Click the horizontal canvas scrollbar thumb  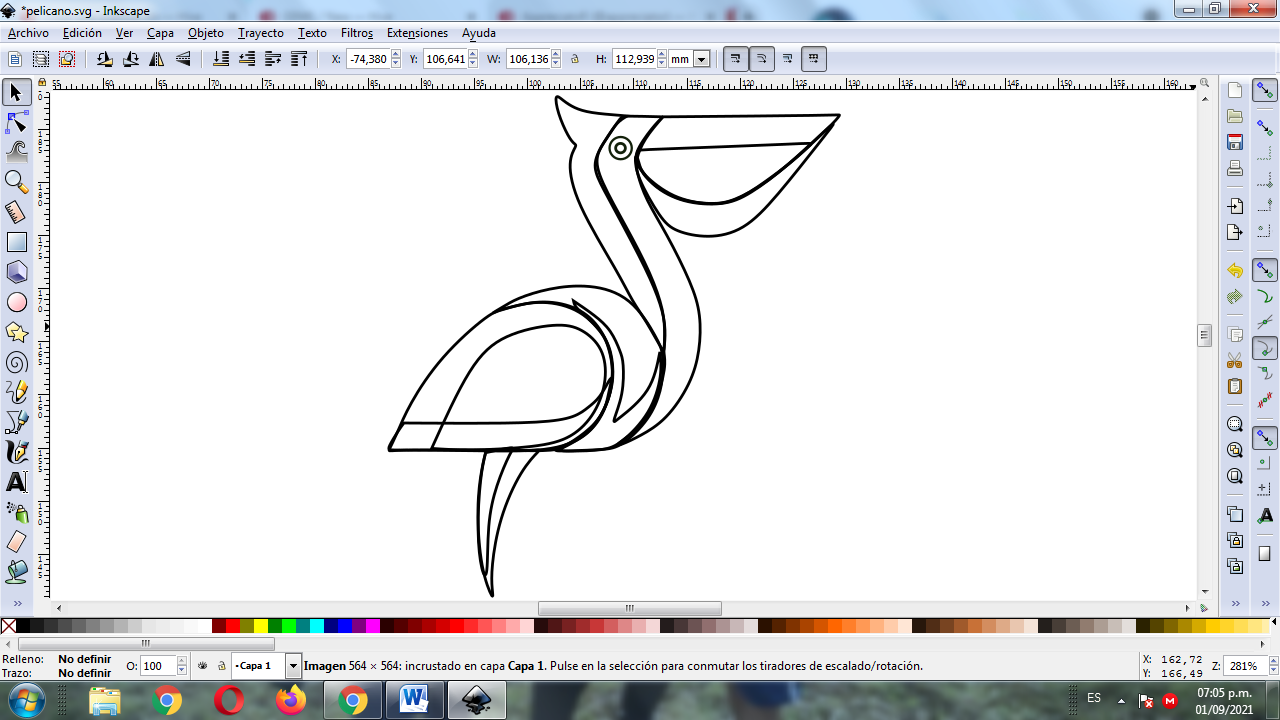(x=630, y=608)
